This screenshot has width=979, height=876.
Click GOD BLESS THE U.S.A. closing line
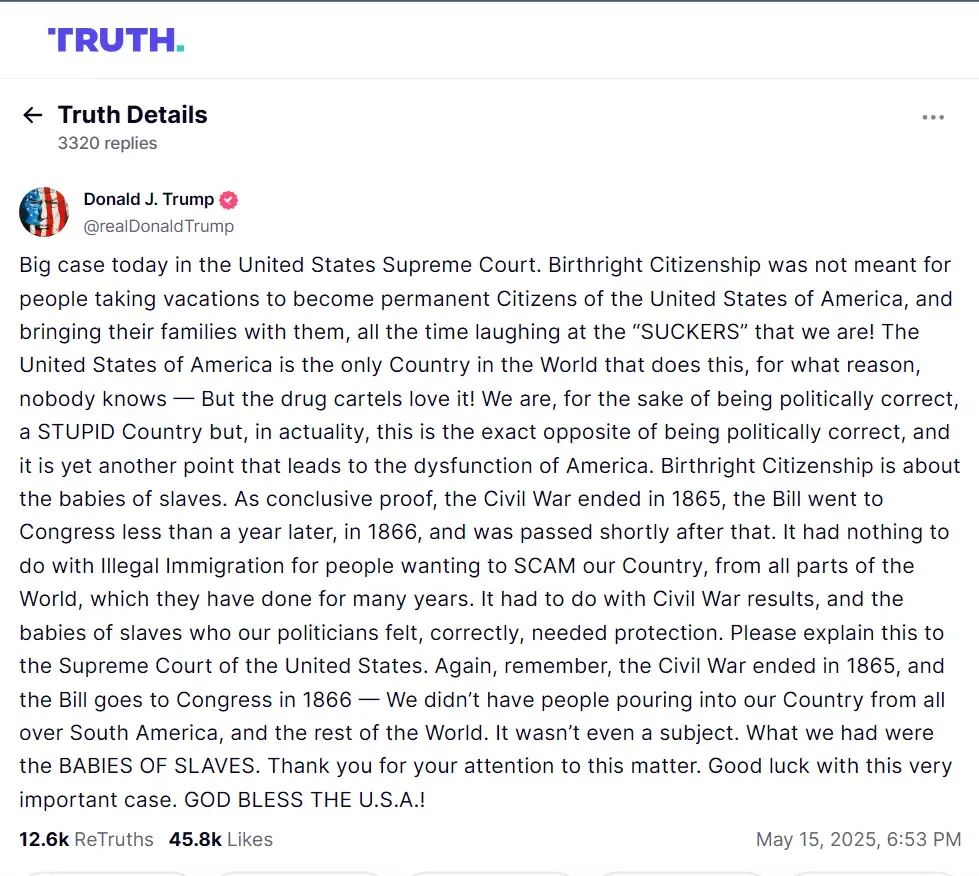click(305, 799)
